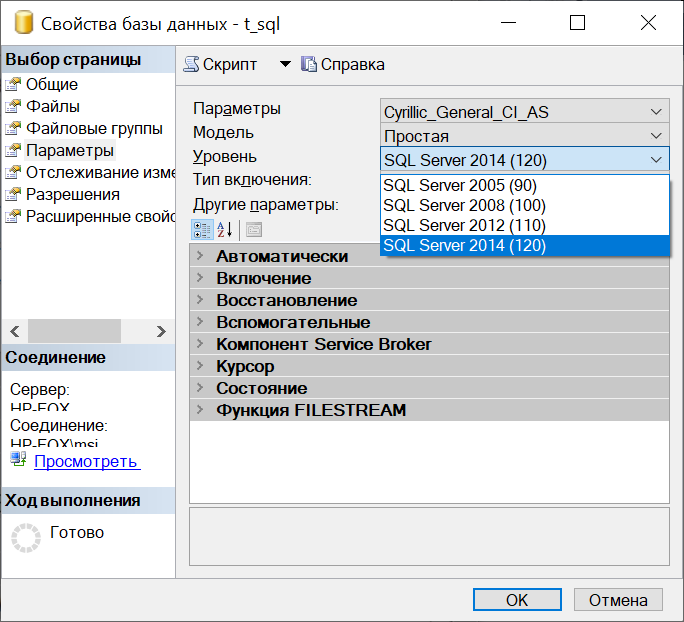The width and height of the screenshot is (684, 622).
Task: Expand the Вспомогательные category
Action: [x=200, y=321]
